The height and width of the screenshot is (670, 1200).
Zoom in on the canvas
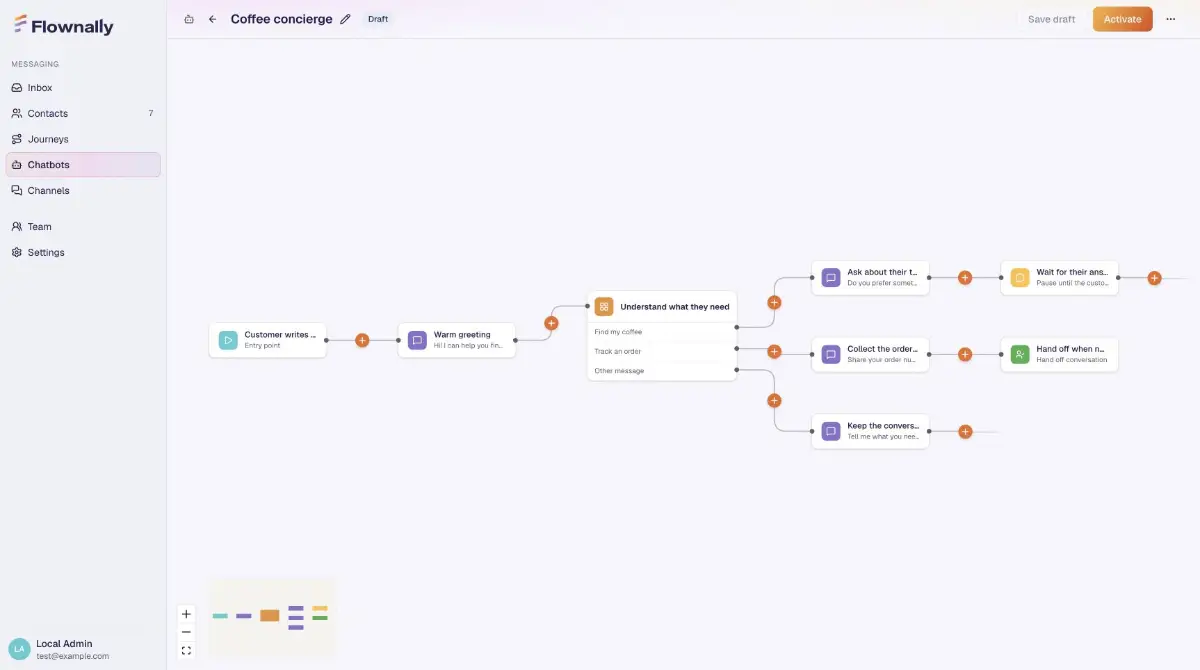tap(186, 614)
